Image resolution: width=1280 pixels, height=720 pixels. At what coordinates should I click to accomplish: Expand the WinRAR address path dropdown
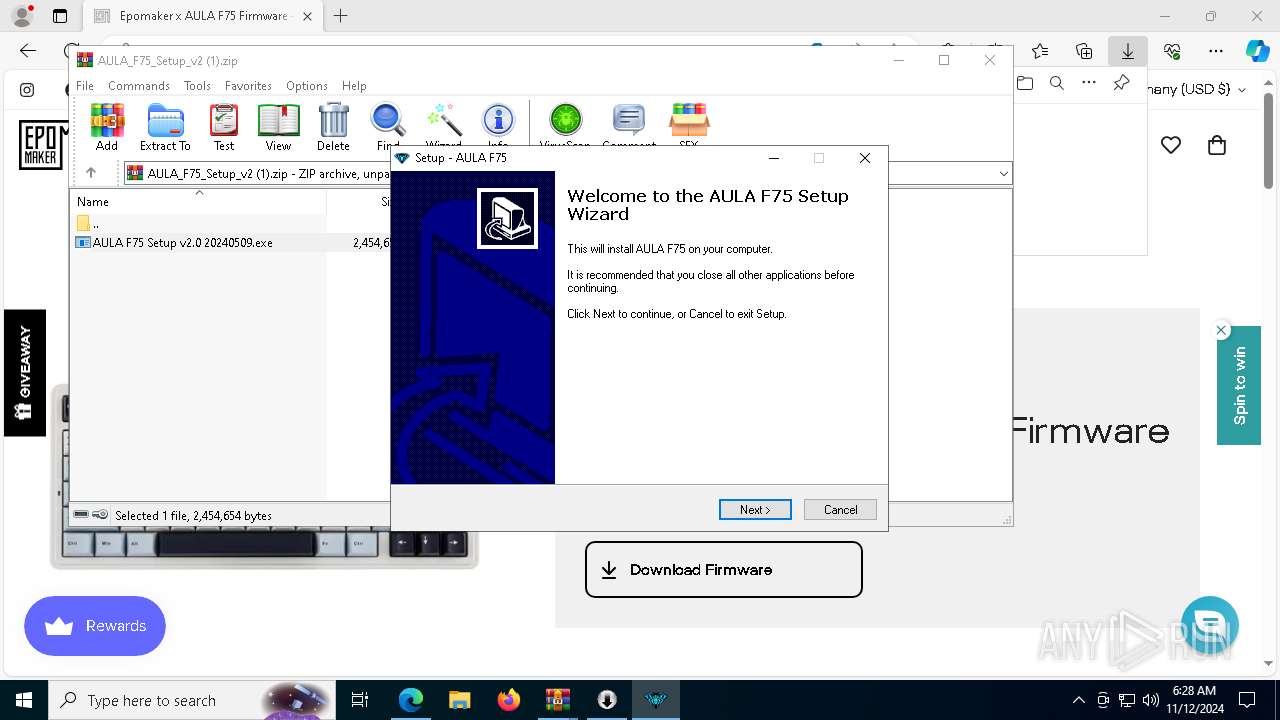click(x=1003, y=174)
